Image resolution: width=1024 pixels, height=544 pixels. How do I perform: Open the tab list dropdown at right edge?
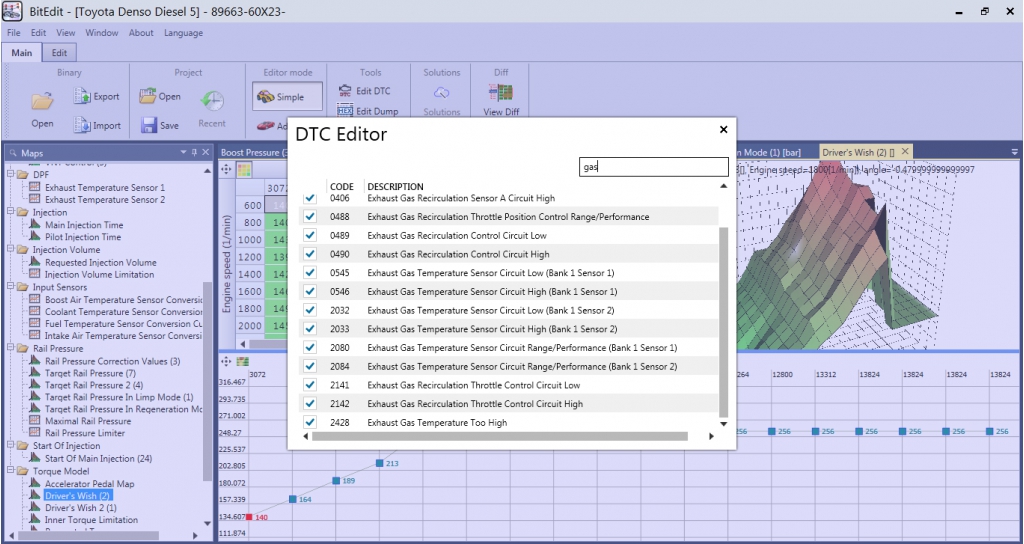(x=1015, y=152)
